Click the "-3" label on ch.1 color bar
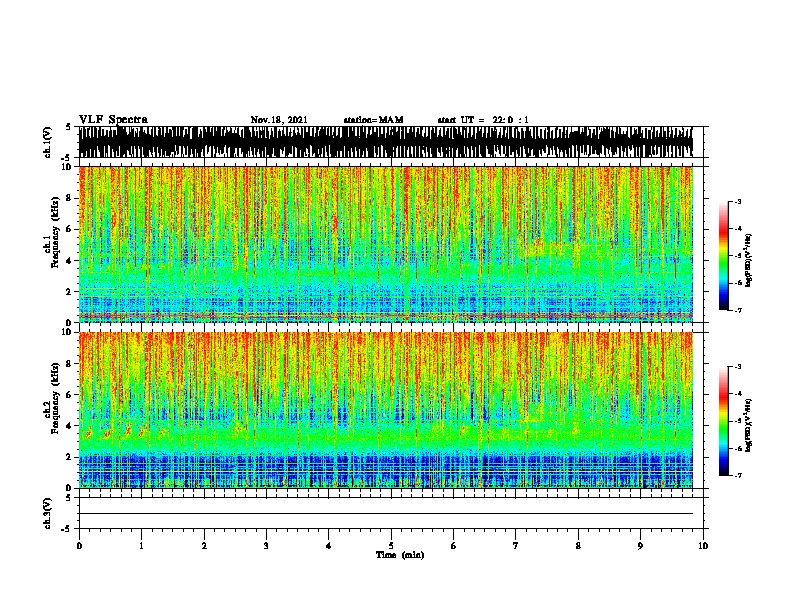 click(738, 202)
